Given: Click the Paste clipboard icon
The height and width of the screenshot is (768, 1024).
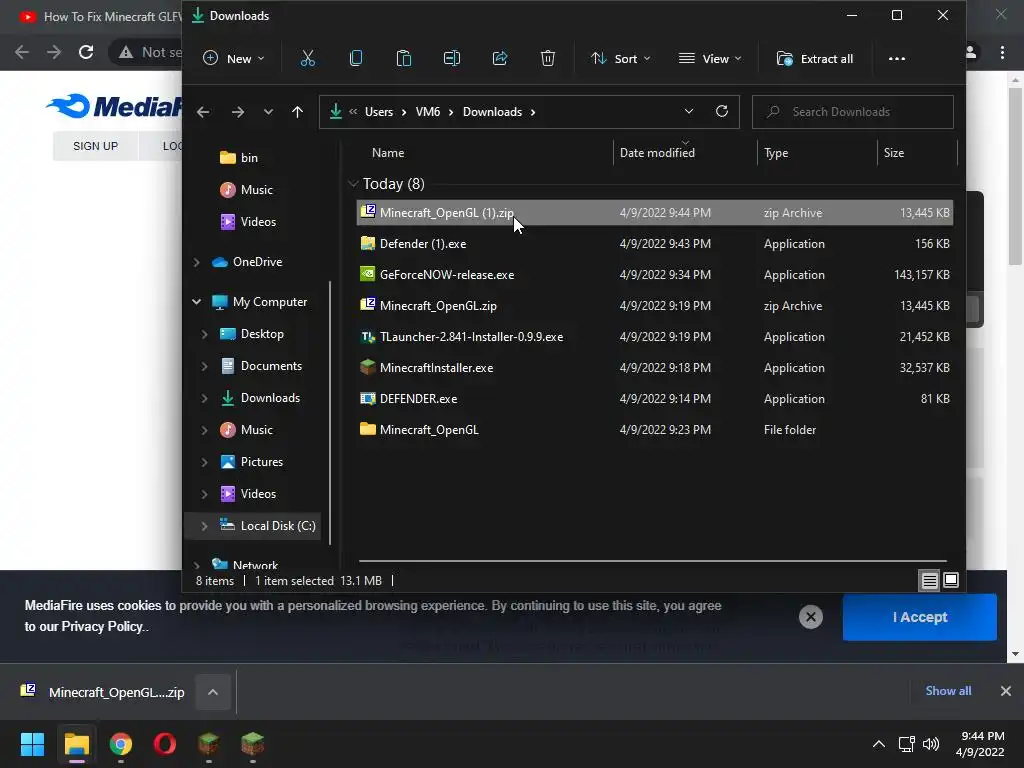Looking at the screenshot, I should pos(404,59).
